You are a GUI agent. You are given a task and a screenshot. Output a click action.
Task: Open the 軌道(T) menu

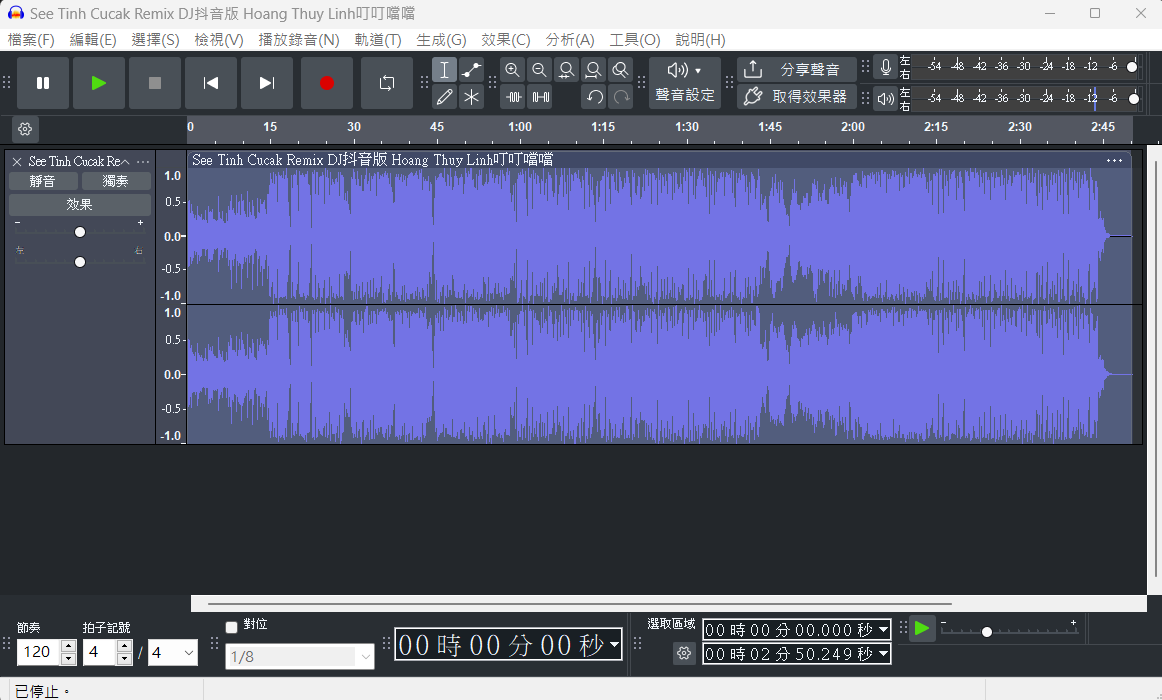(378, 40)
